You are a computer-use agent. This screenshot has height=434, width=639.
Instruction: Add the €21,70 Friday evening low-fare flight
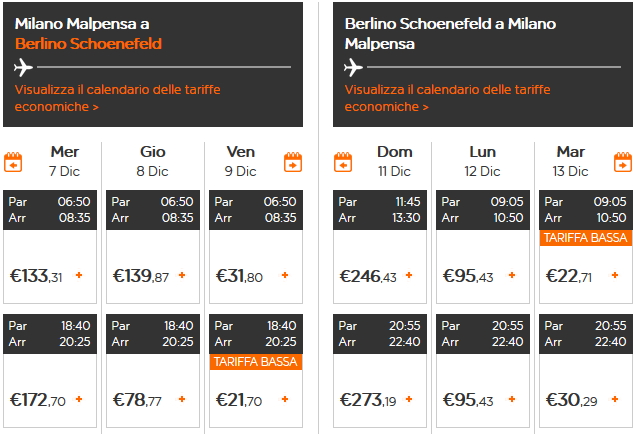tap(284, 399)
